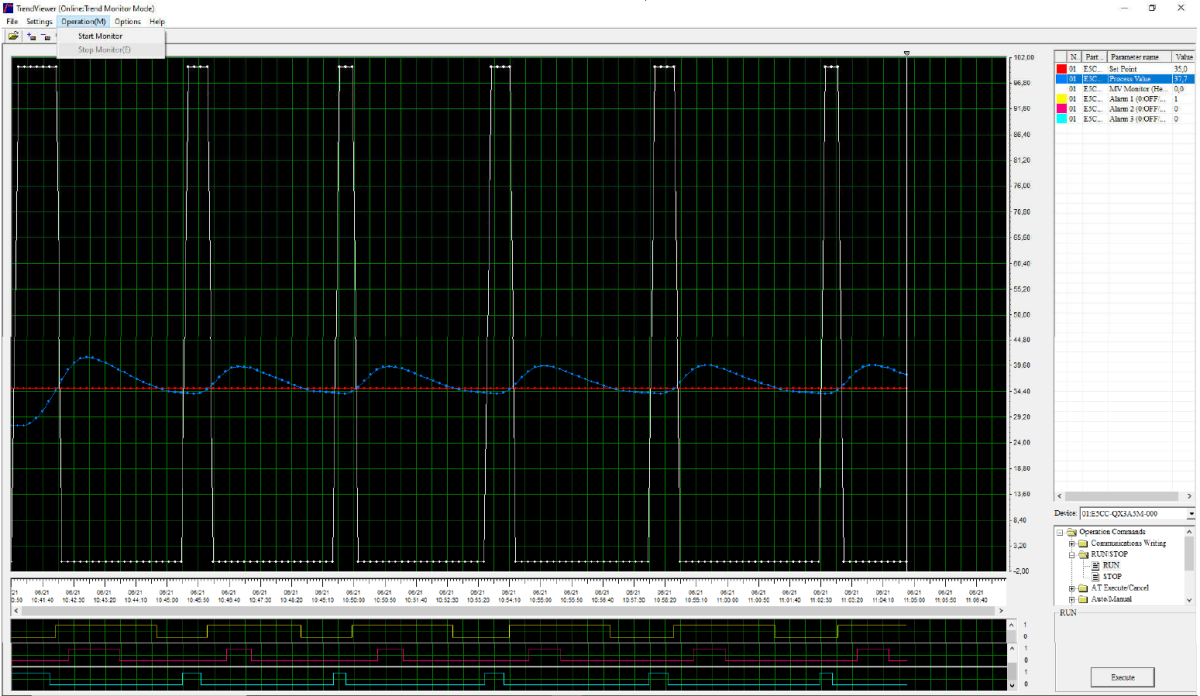Expand the Communications Writing tree node
1200x696 pixels.
[x=1071, y=543]
